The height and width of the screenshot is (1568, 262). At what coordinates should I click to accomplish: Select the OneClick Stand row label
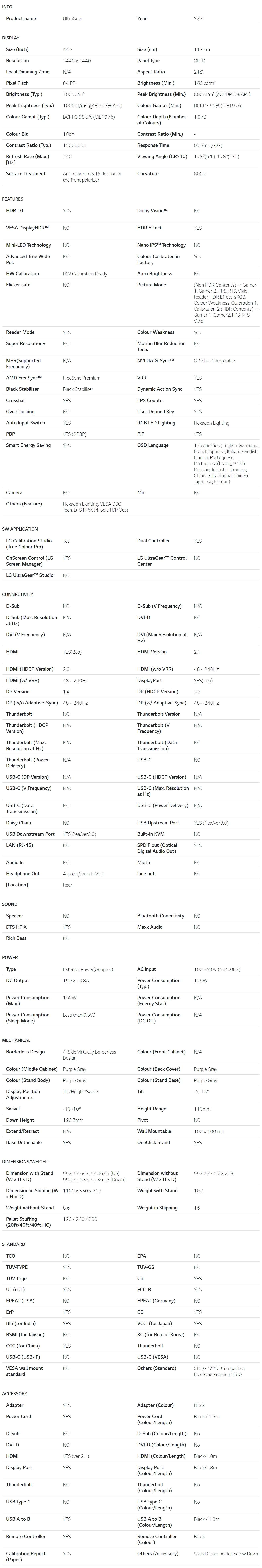click(x=153, y=1143)
